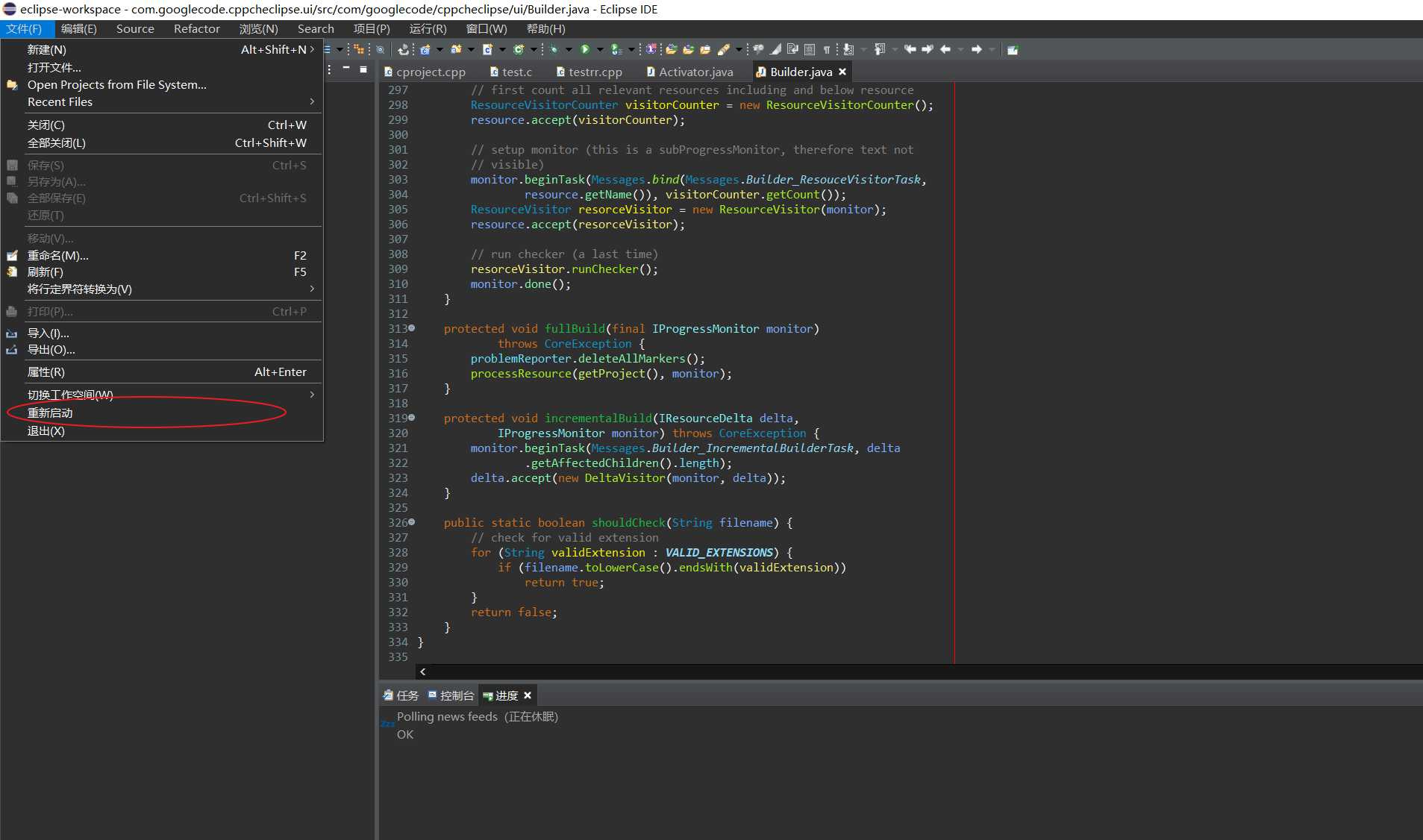The height and width of the screenshot is (840, 1423).
Task: Select 打开文件... in File menu
Action: (x=162, y=67)
